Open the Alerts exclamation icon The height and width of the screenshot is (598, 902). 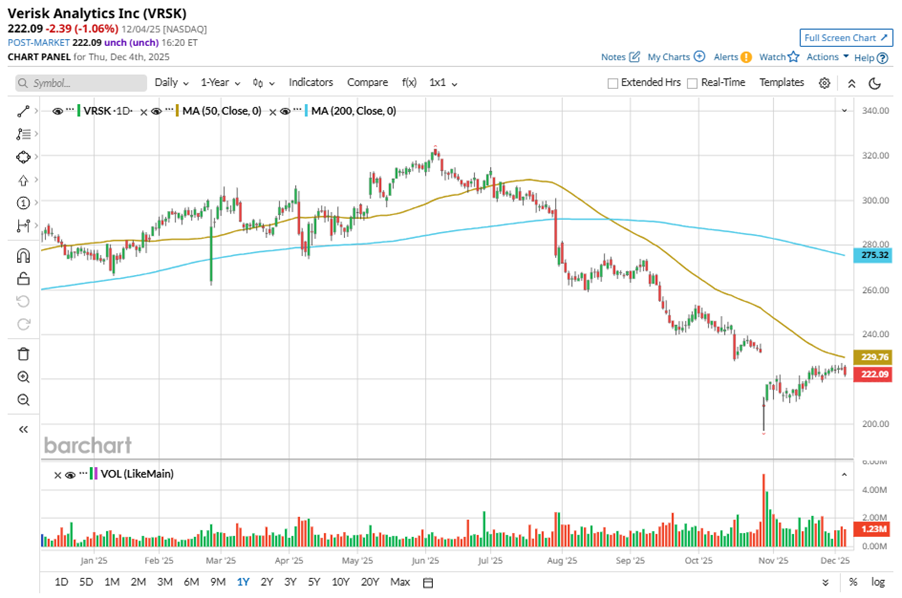click(x=746, y=57)
